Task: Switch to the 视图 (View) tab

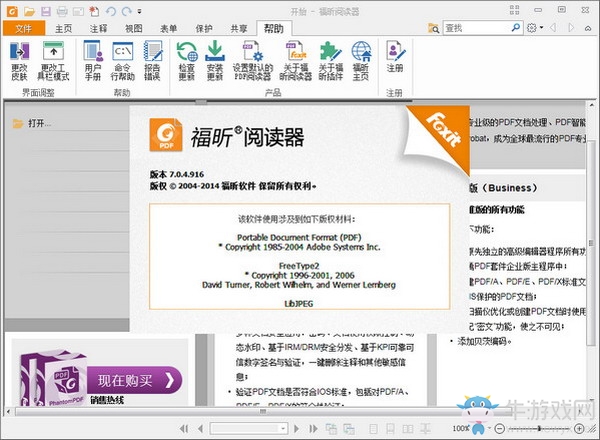Action: pyautogui.click(x=134, y=28)
